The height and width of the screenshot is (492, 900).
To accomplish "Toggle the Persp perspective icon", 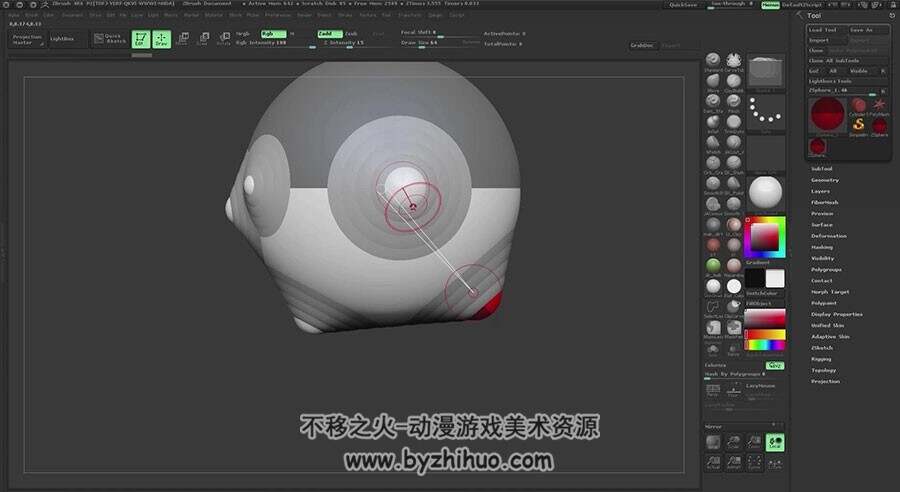I will click(713, 390).
